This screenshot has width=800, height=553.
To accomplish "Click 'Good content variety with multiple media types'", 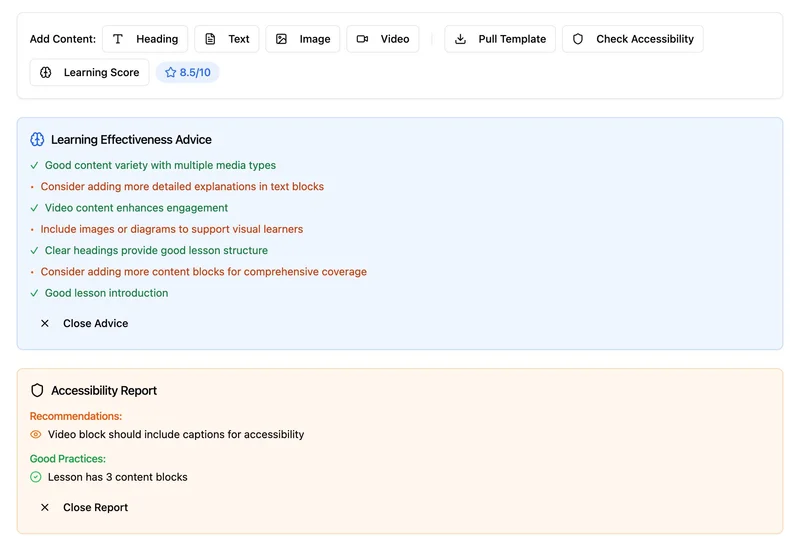I will point(160,165).
